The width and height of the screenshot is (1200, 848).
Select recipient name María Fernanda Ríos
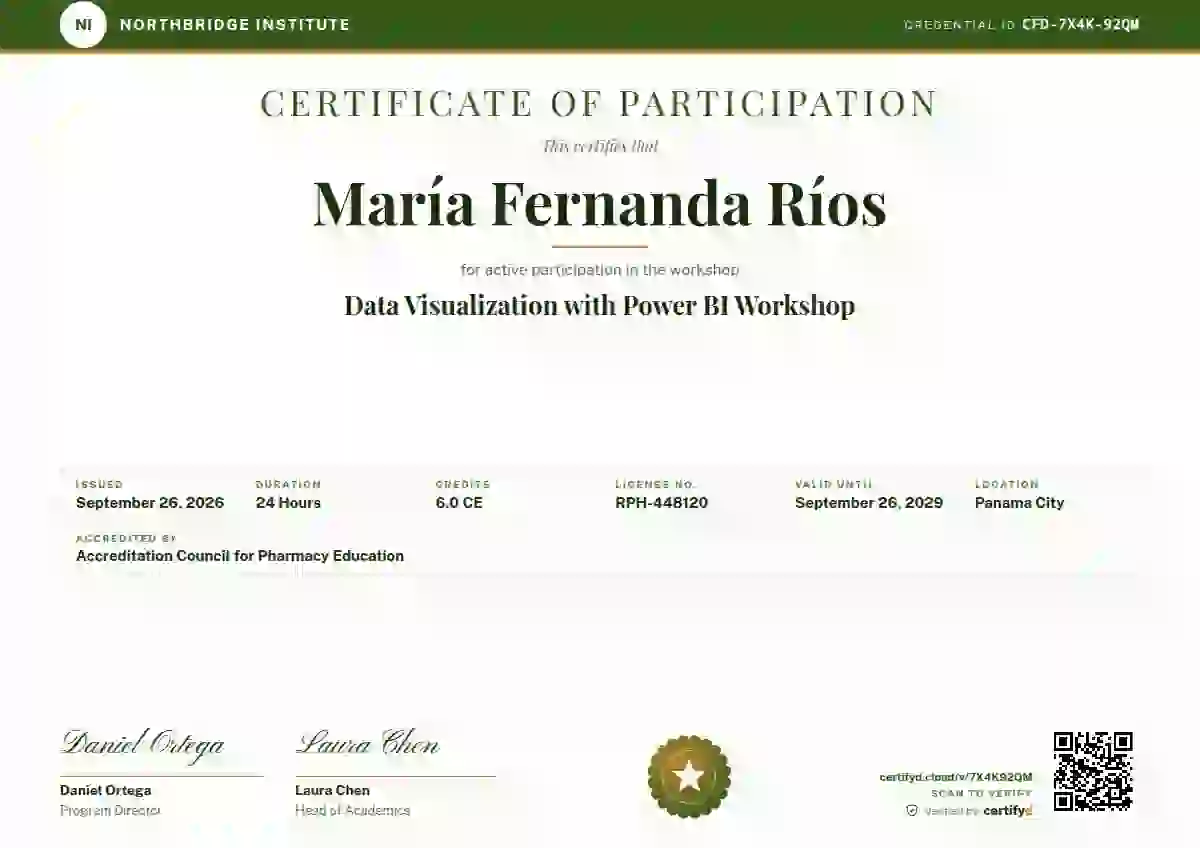point(600,203)
